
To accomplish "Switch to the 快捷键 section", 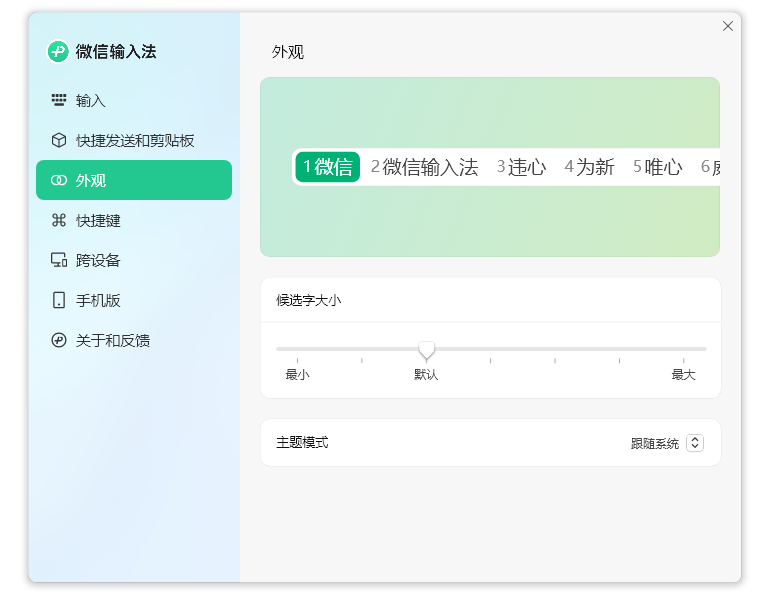I will (98, 220).
